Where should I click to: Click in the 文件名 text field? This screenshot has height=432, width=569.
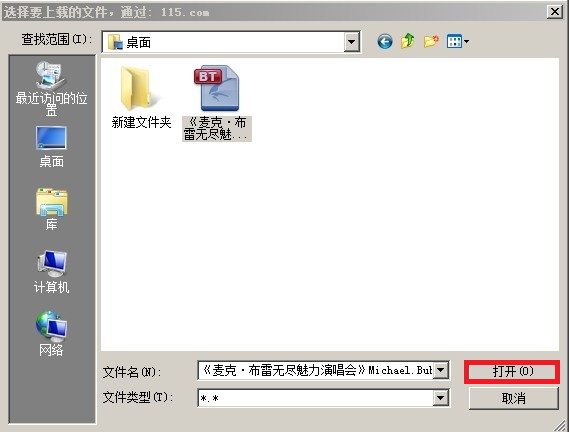(x=316, y=370)
